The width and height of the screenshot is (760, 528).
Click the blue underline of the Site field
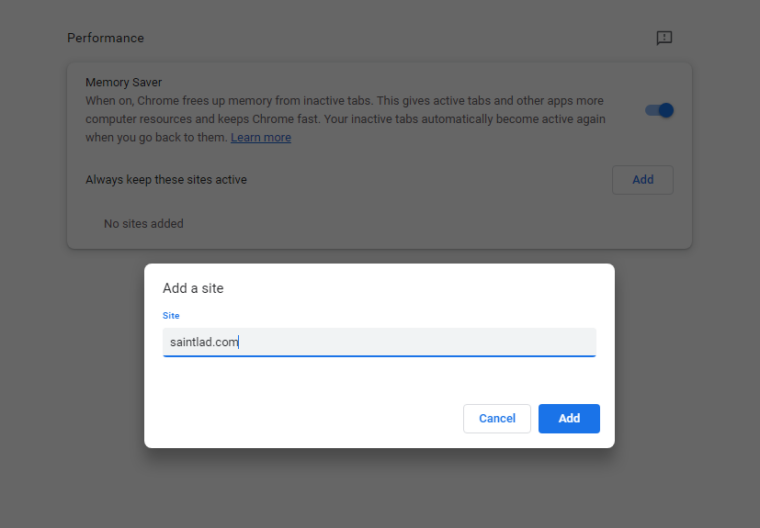(380, 356)
